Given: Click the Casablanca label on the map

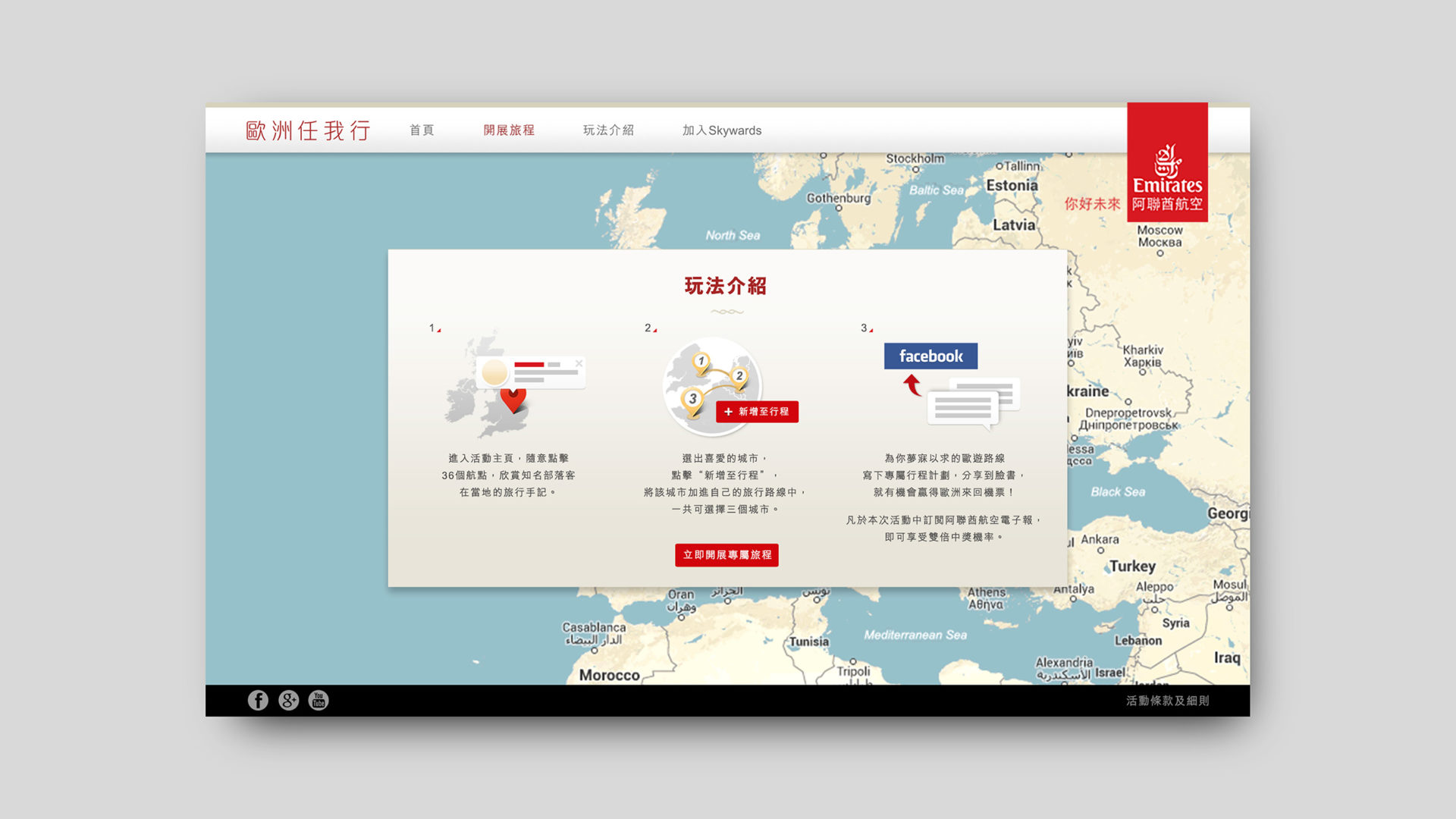Looking at the screenshot, I should pyautogui.click(x=594, y=627).
